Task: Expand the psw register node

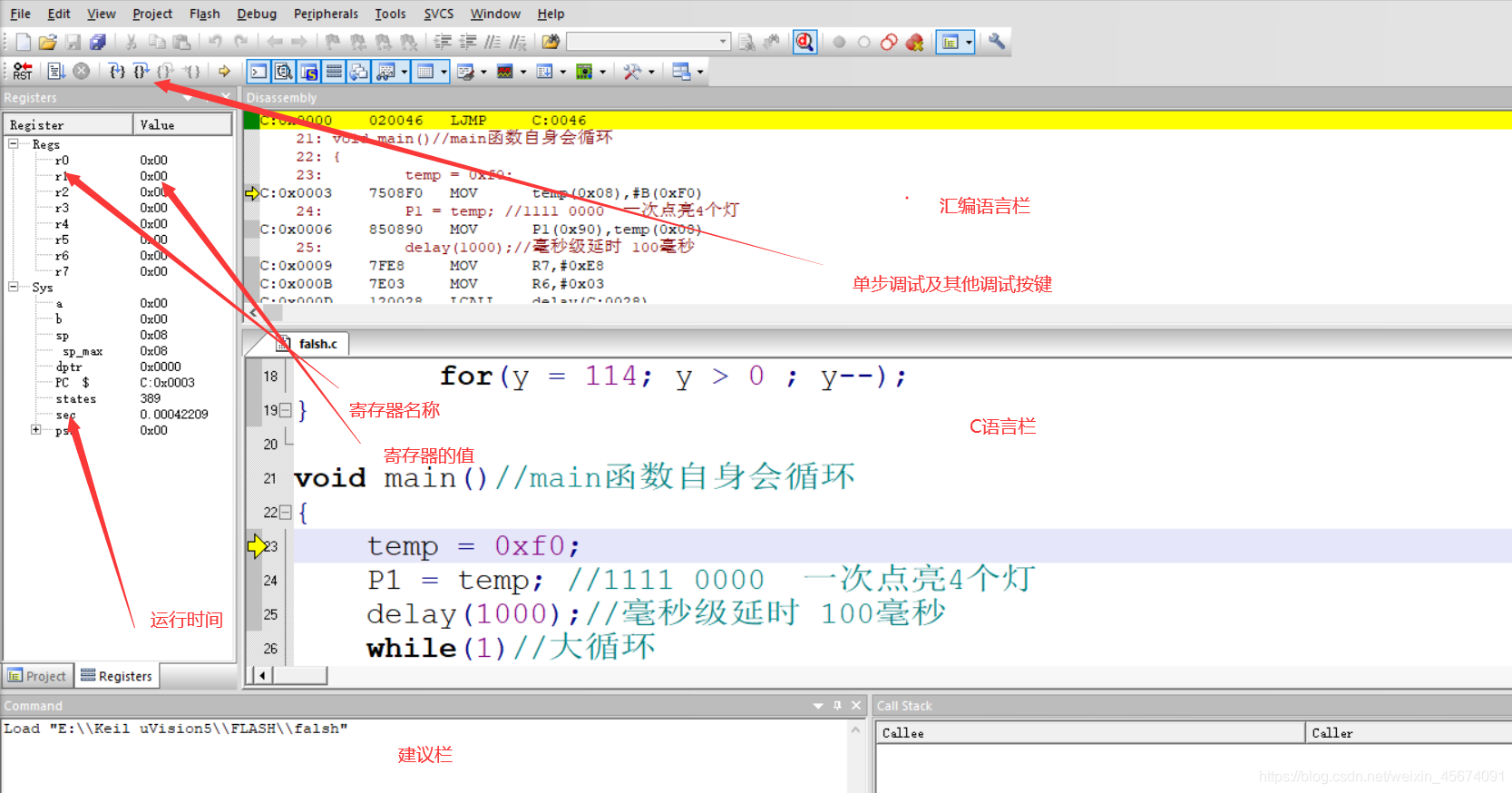Action: pos(36,430)
